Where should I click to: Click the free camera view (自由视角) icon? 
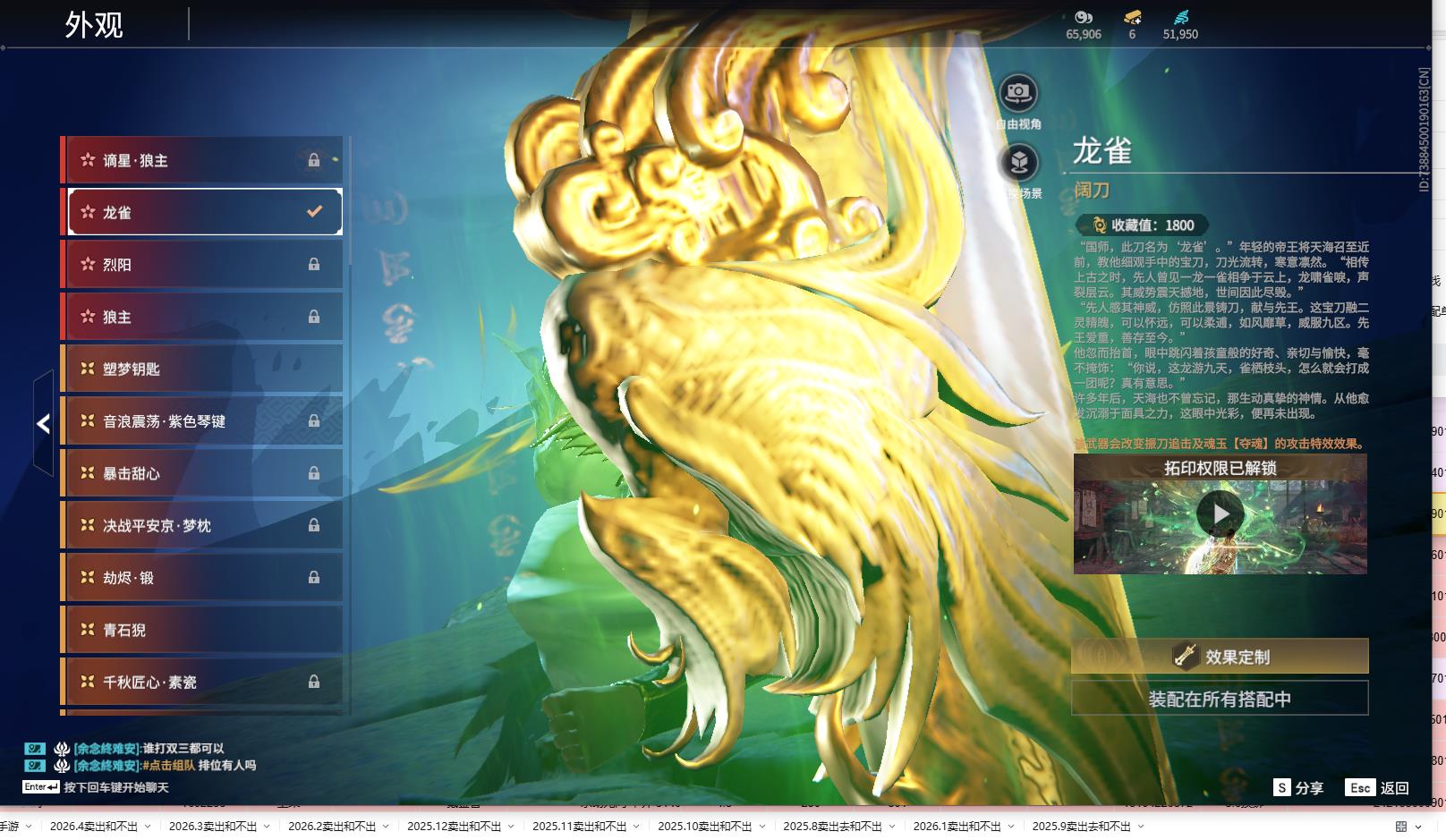coord(1017,92)
